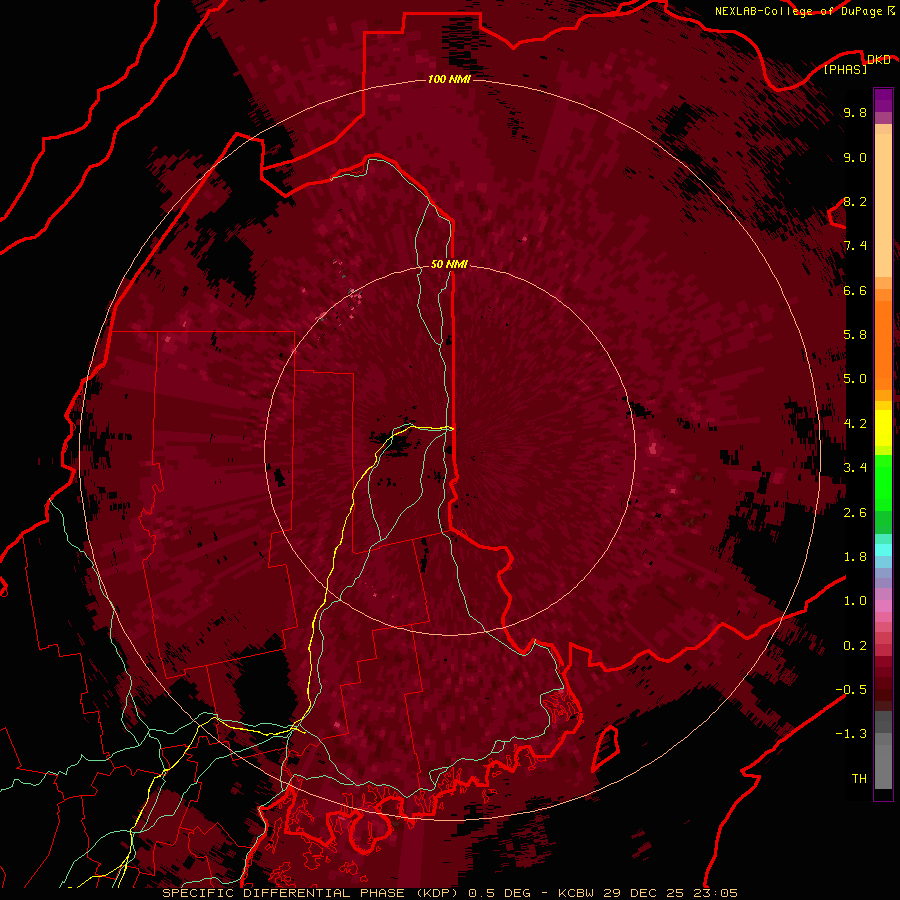900x900 pixels.
Task: Click the 5.8 color scale value
Action: [855, 335]
